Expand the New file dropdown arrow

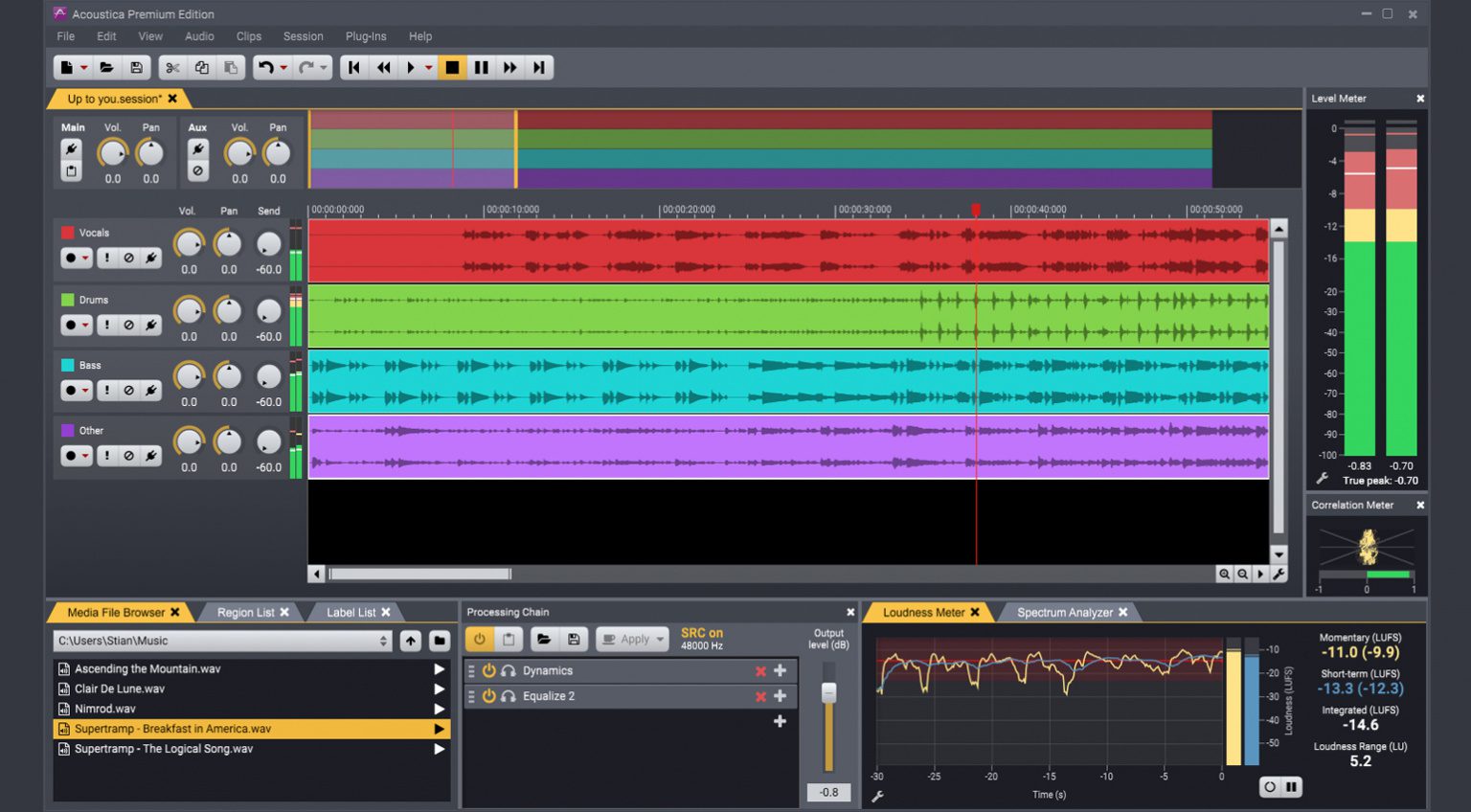(84, 67)
